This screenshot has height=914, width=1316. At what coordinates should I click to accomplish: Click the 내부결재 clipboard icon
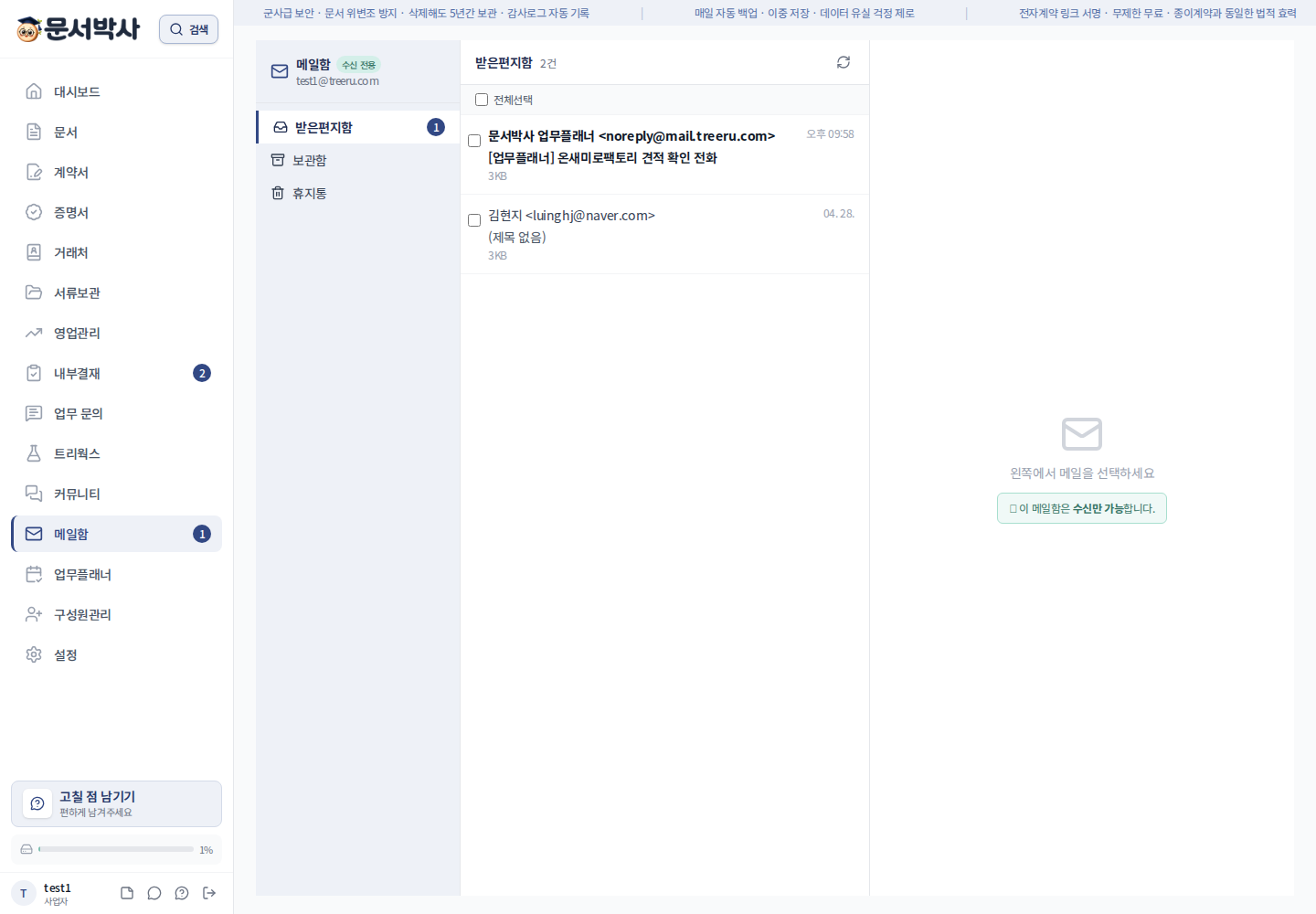[x=34, y=373]
